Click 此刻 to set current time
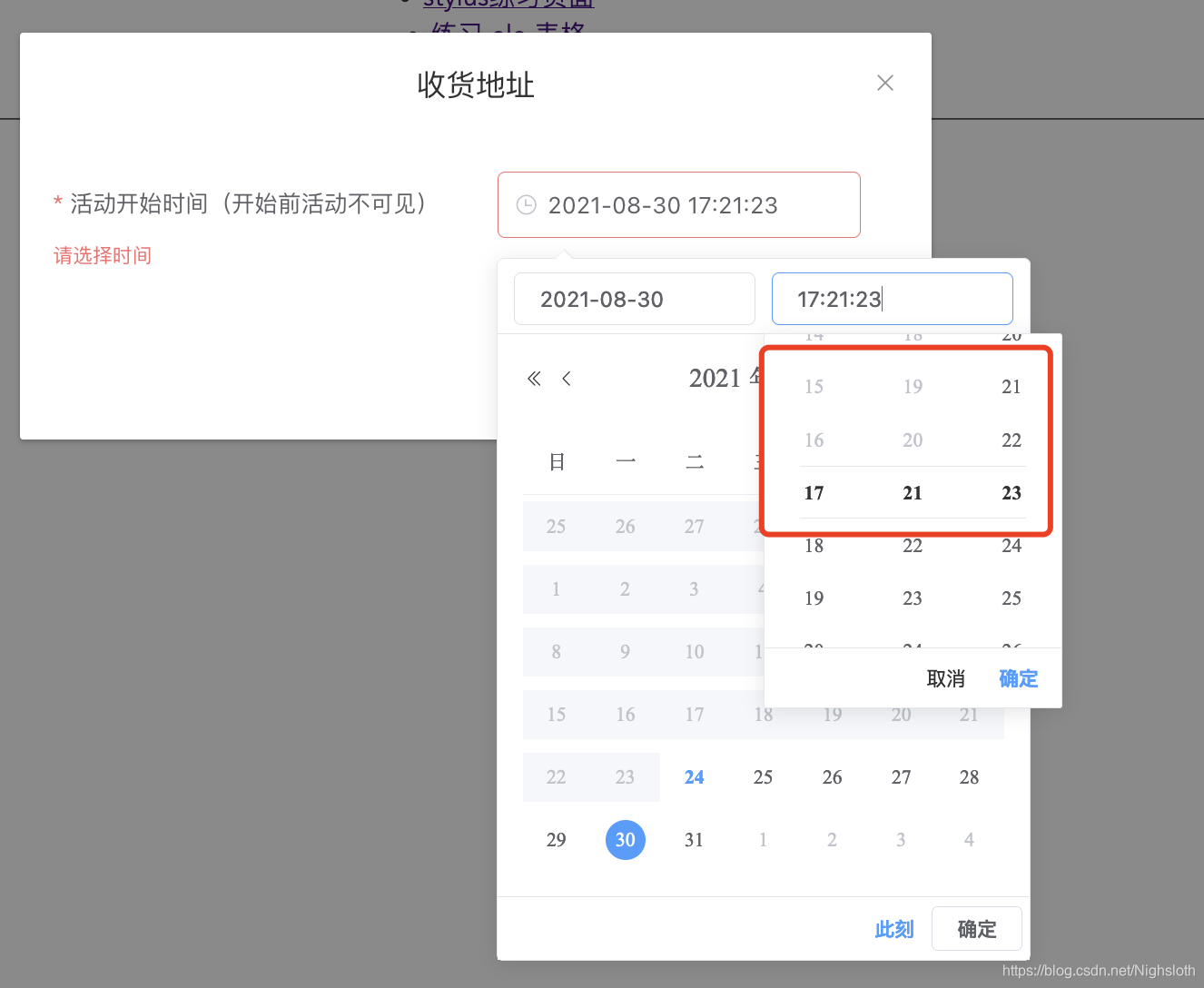The height and width of the screenshot is (988, 1204). (x=894, y=929)
